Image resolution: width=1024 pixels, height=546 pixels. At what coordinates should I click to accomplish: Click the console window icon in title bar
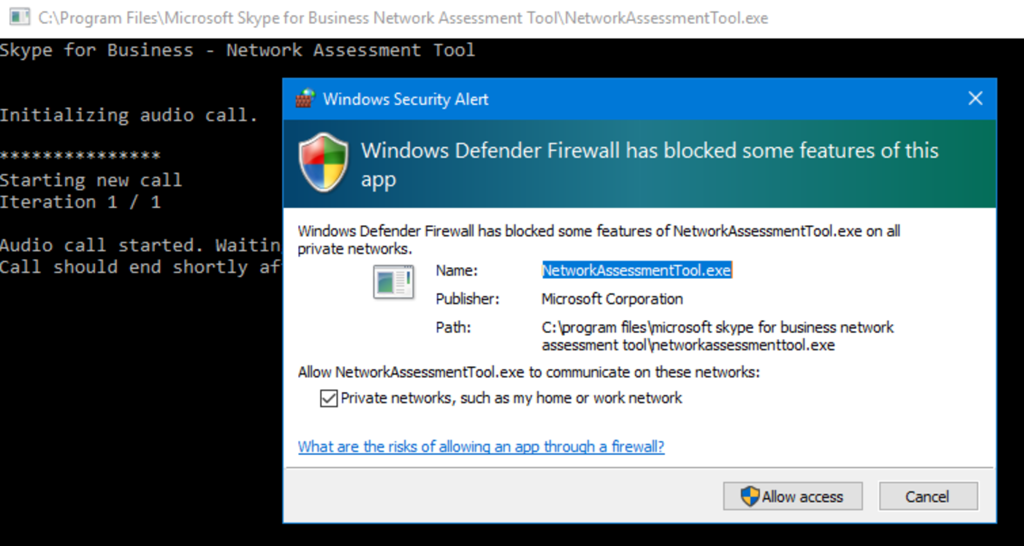pos(18,19)
